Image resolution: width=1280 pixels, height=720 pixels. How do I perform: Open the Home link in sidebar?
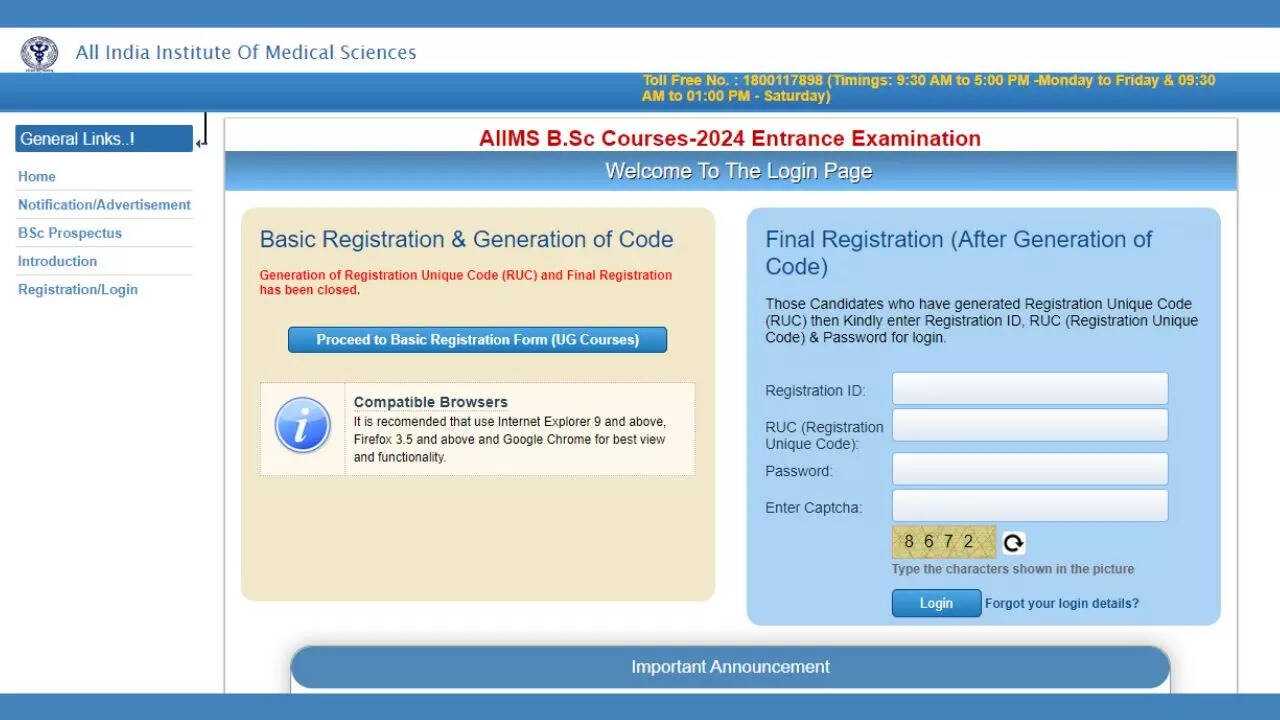(x=37, y=176)
